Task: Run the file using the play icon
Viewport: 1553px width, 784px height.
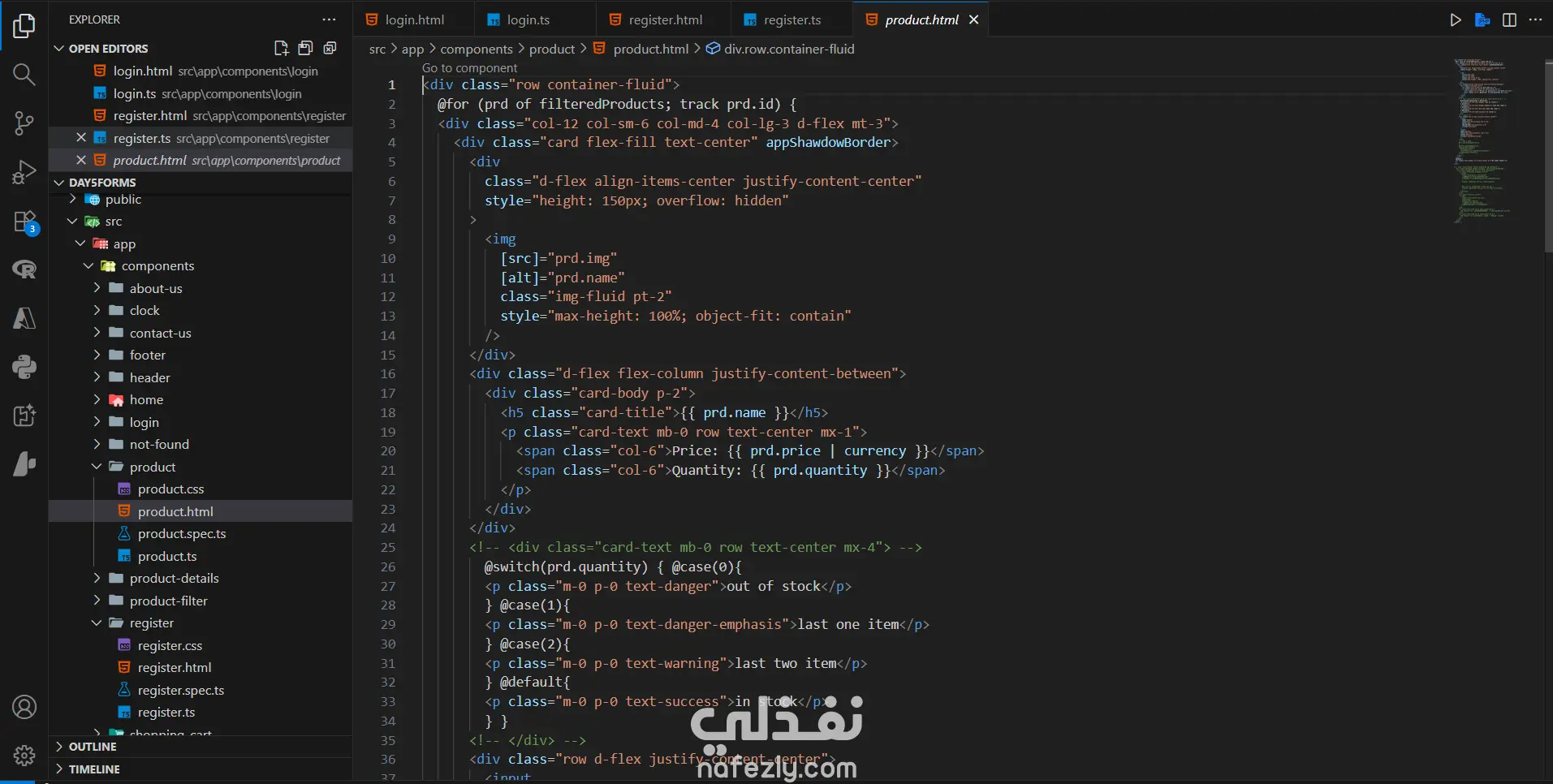Action: pyautogui.click(x=1456, y=19)
